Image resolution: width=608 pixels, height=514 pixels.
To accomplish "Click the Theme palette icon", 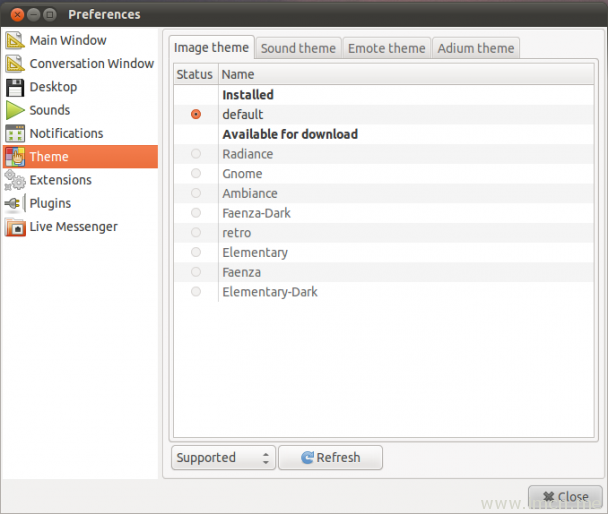I will [x=15, y=157].
